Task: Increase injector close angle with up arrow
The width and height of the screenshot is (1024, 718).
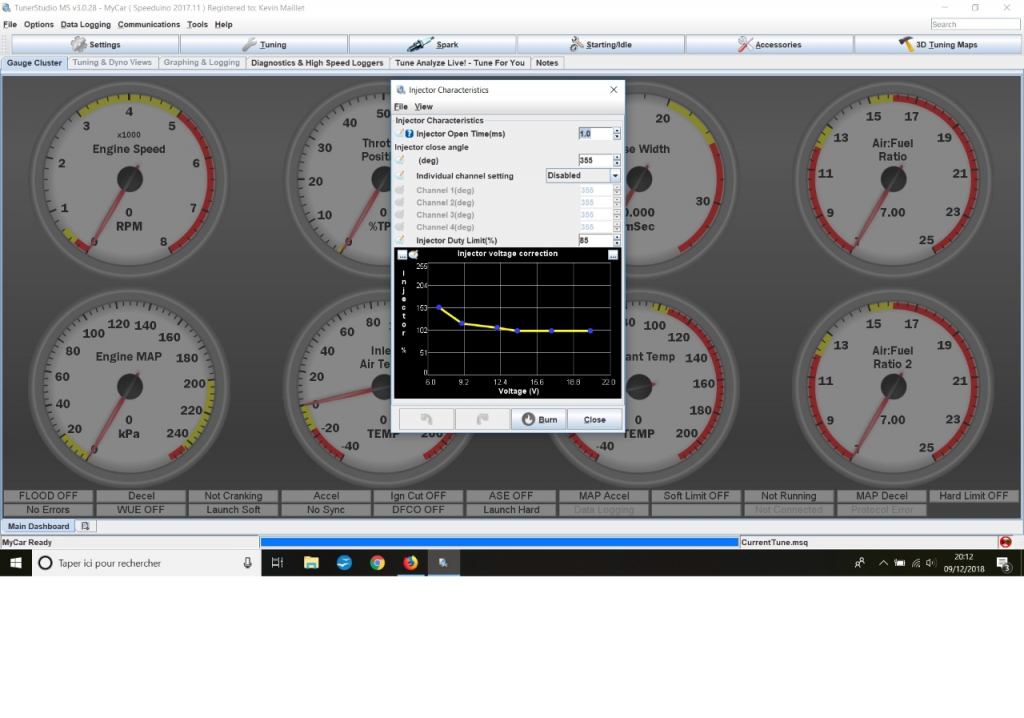Action: tap(616, 157)
